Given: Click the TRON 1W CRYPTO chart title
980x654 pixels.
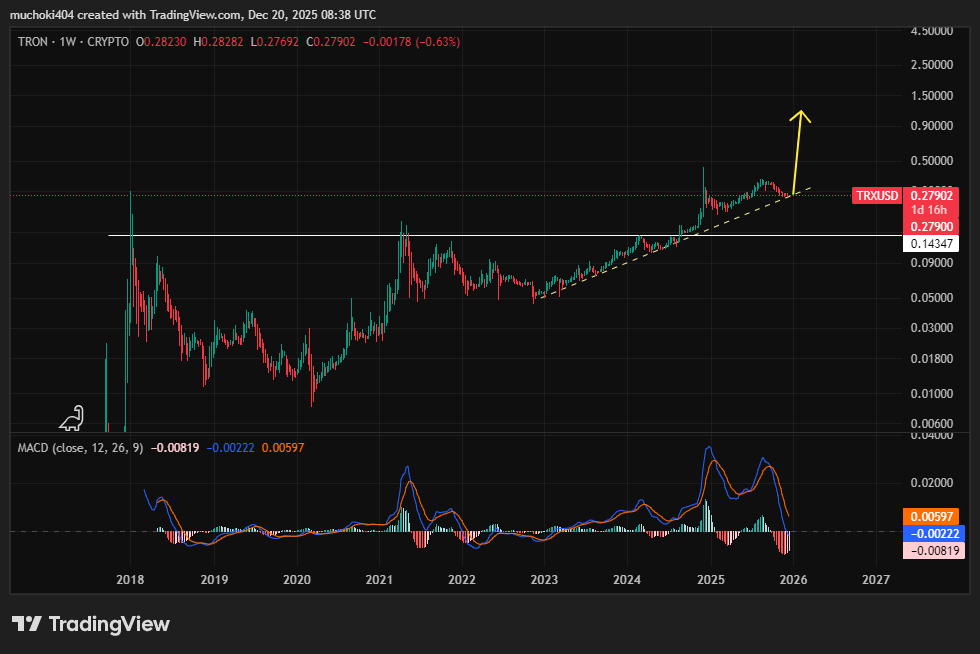Looking at the screenshot, I should click(73, 42).
